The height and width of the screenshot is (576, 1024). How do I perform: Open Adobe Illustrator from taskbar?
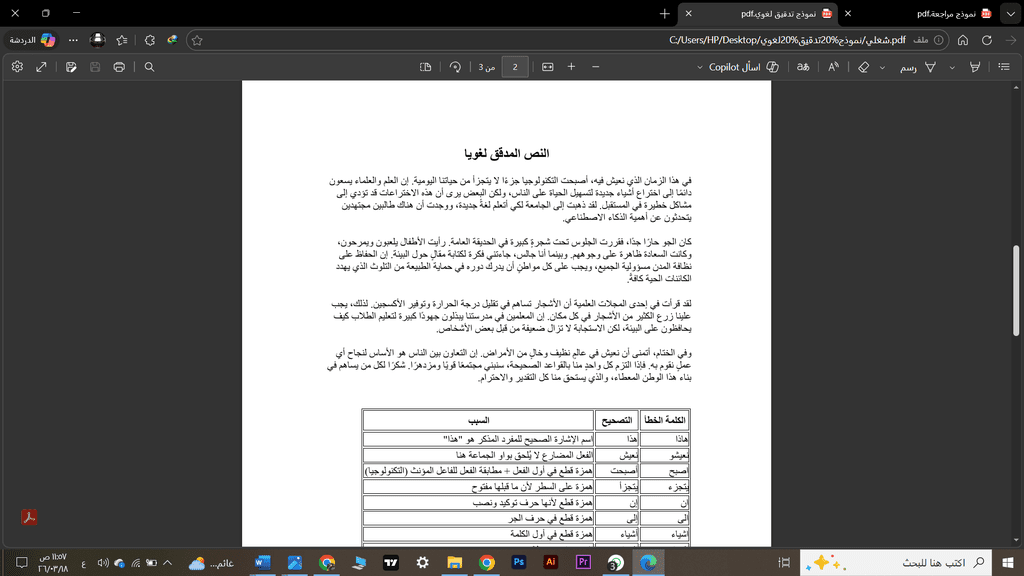(x=551, y=562)
